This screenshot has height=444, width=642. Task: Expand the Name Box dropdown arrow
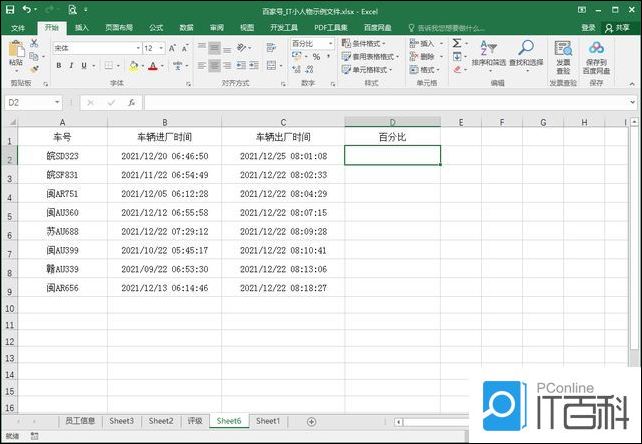pyautogui.click(x=57, y=102)
